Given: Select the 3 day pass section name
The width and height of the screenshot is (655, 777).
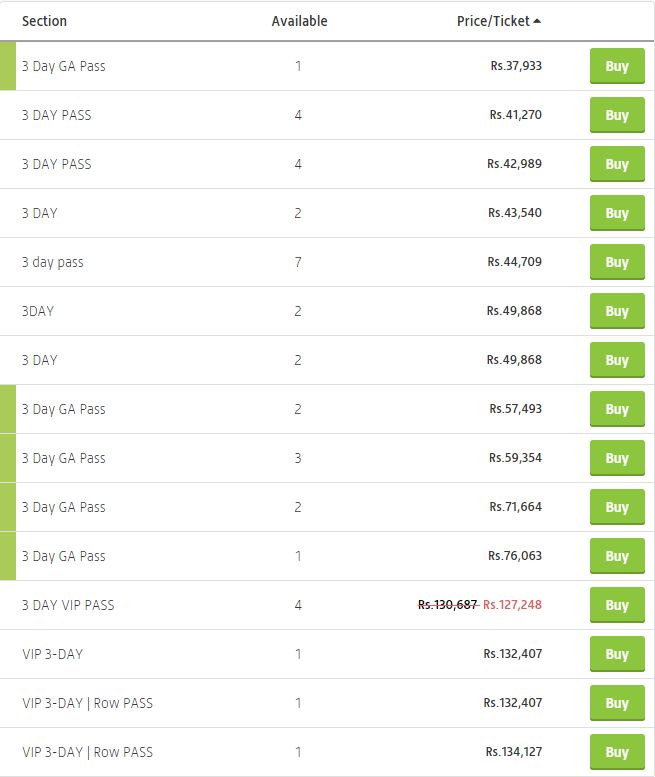Looking at the screenshot, I should click(53, 262).
